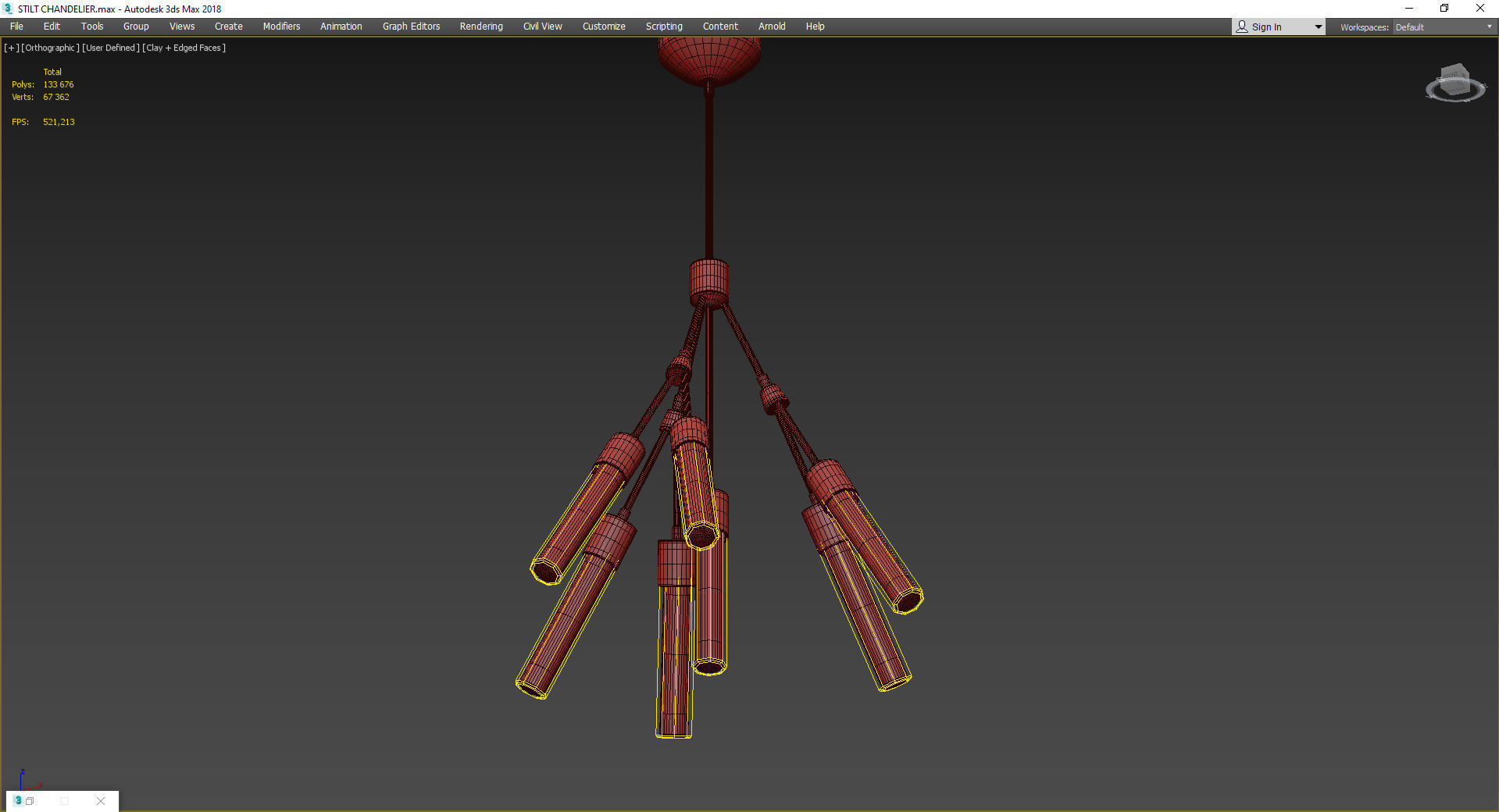The image size is (1499, 812).
Task: Click the 3ds Max icon in minimized floating window
Action: point(17,800)
